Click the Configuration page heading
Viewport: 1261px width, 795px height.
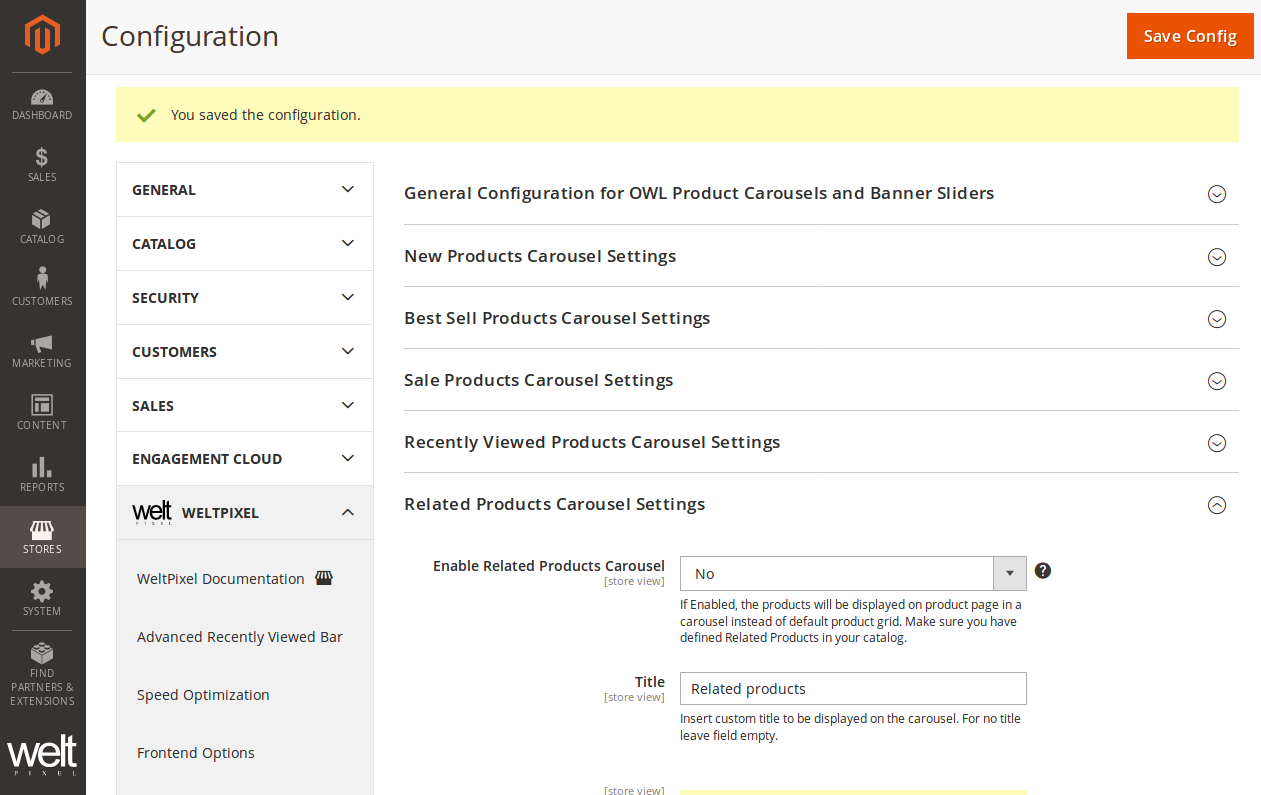pyautogui.click(x=190, y=36)
